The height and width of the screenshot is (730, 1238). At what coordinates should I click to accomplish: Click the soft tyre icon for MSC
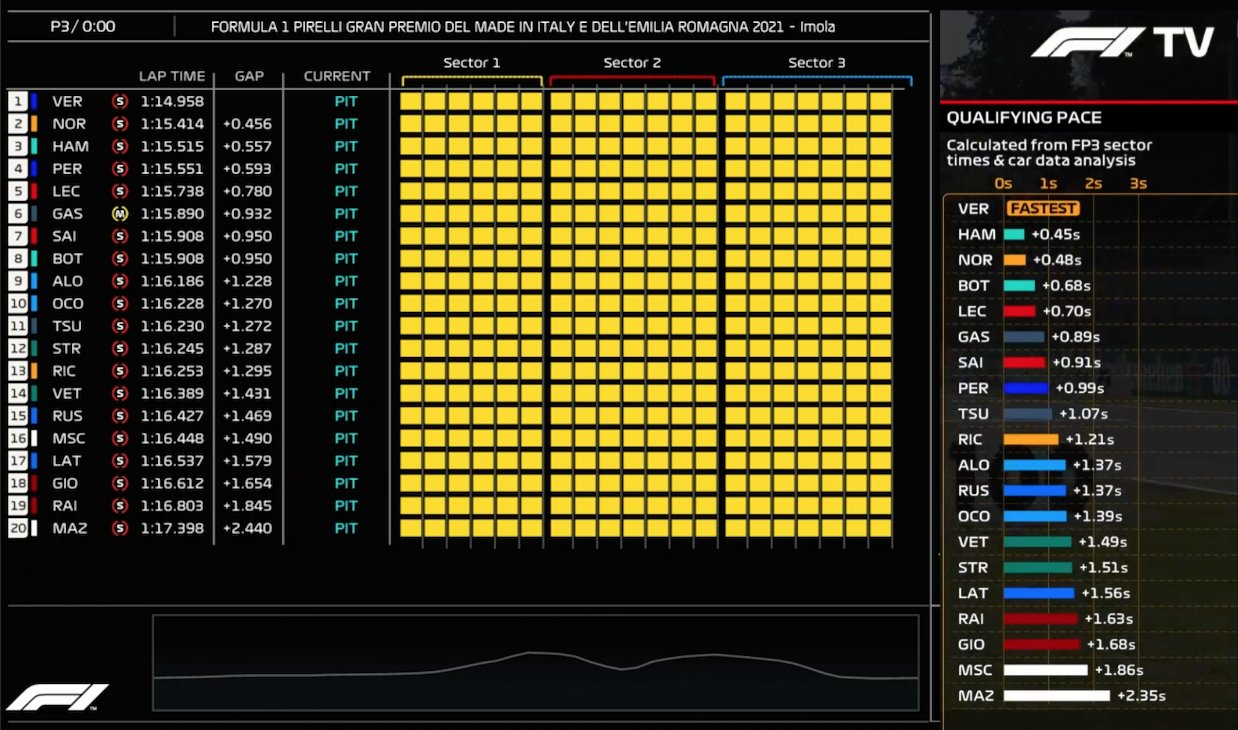coord(121,439)
